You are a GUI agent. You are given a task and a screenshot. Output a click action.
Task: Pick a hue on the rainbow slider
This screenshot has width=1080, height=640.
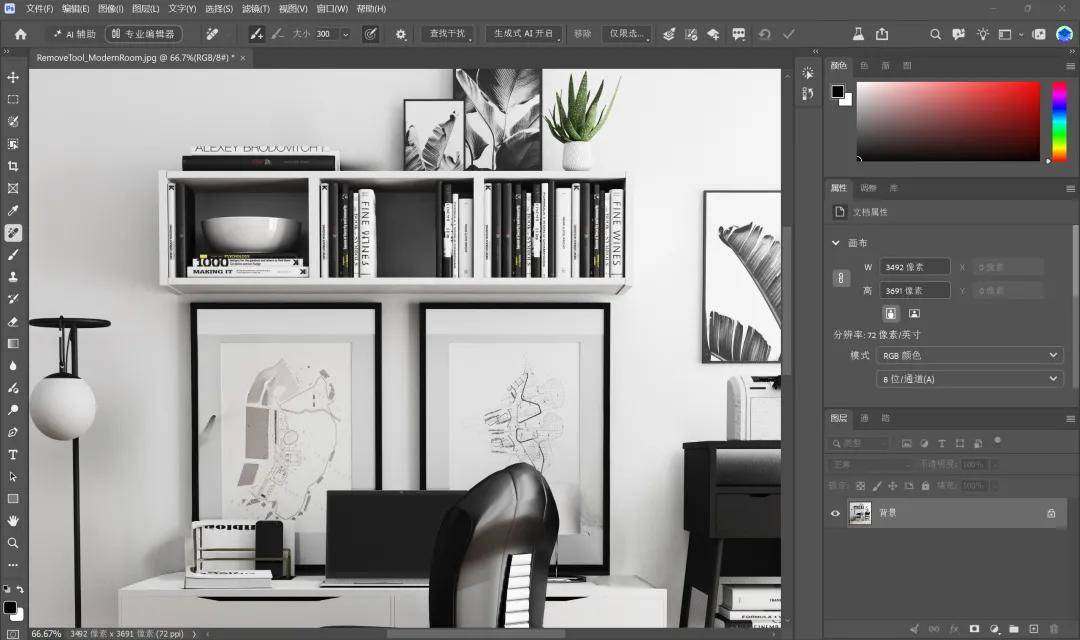pyautogui.click(x=1059, y=122)
